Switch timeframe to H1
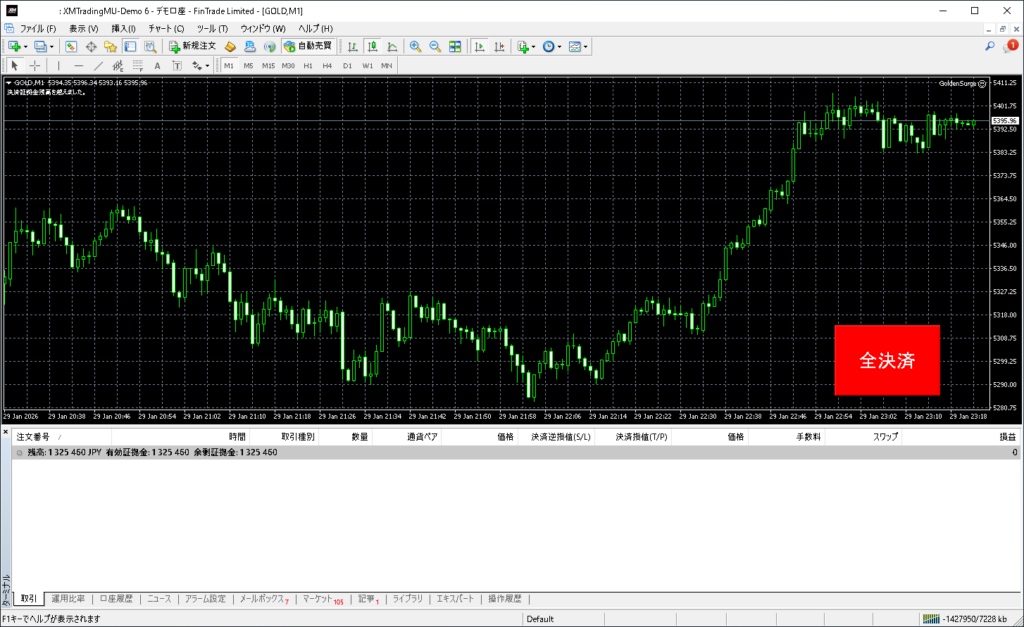This screenshot has height=627, width=1024. [x=308, y=65]
